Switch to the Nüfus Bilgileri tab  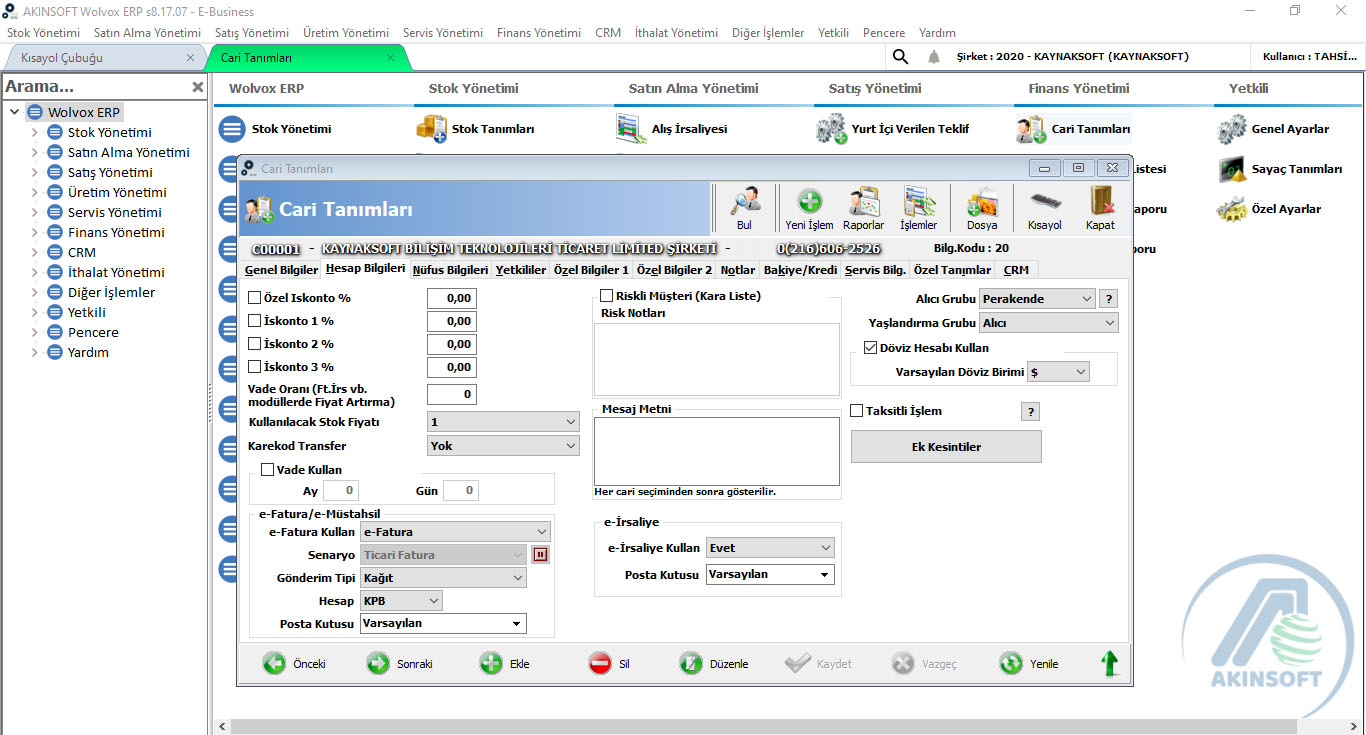point(451,269)
